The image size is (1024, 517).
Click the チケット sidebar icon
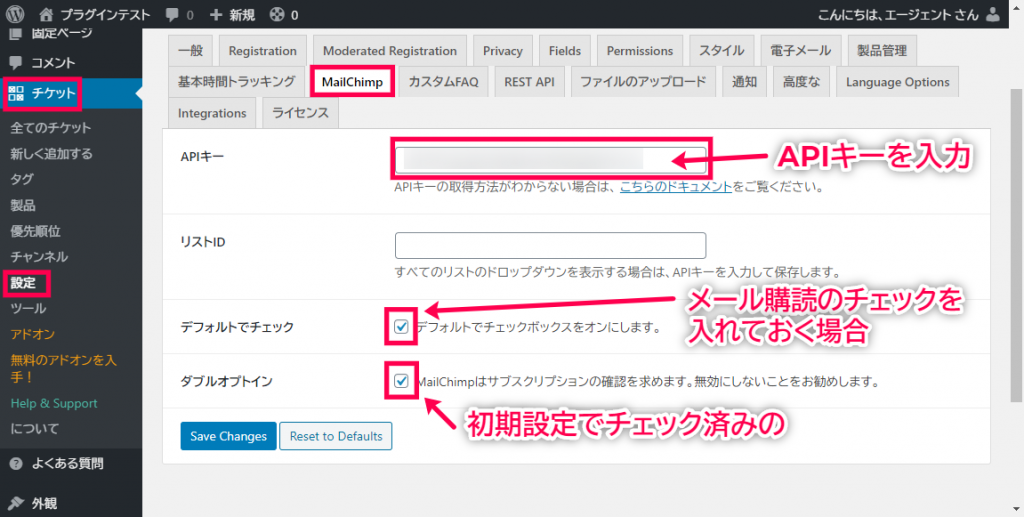[16, 93]
